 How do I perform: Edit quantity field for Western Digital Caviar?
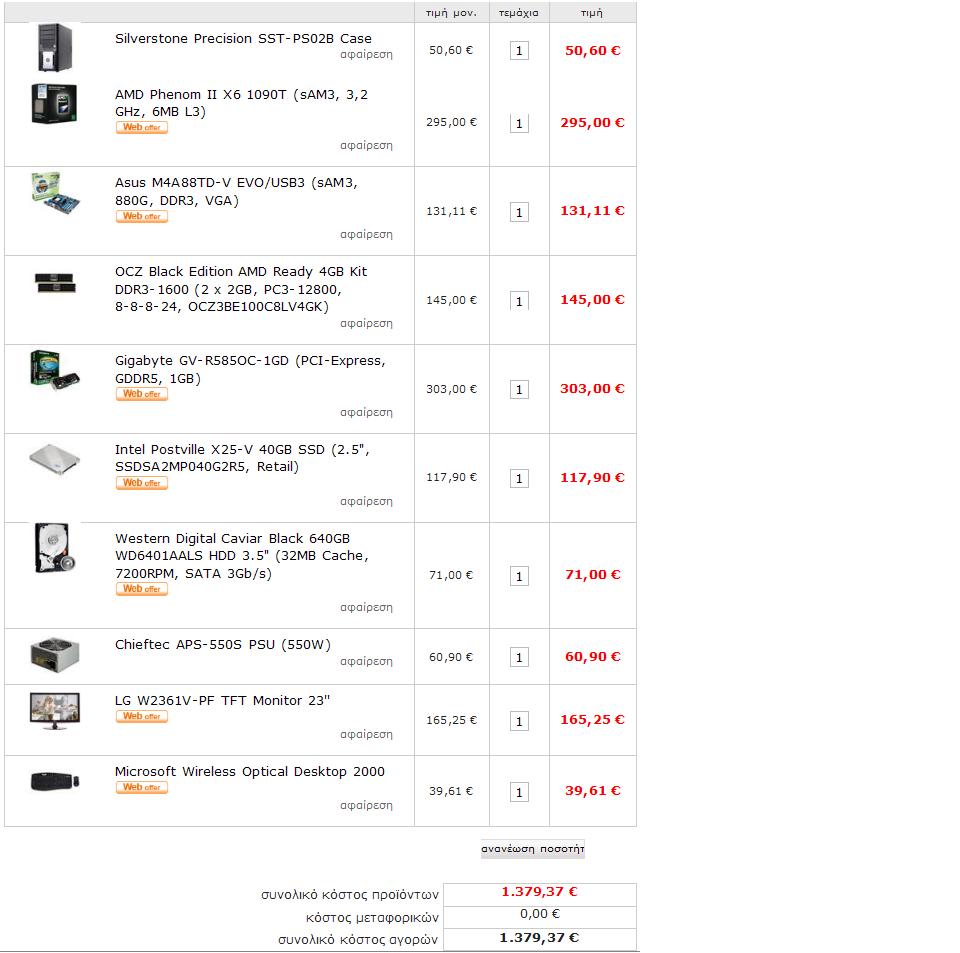[x=519, y=576]
